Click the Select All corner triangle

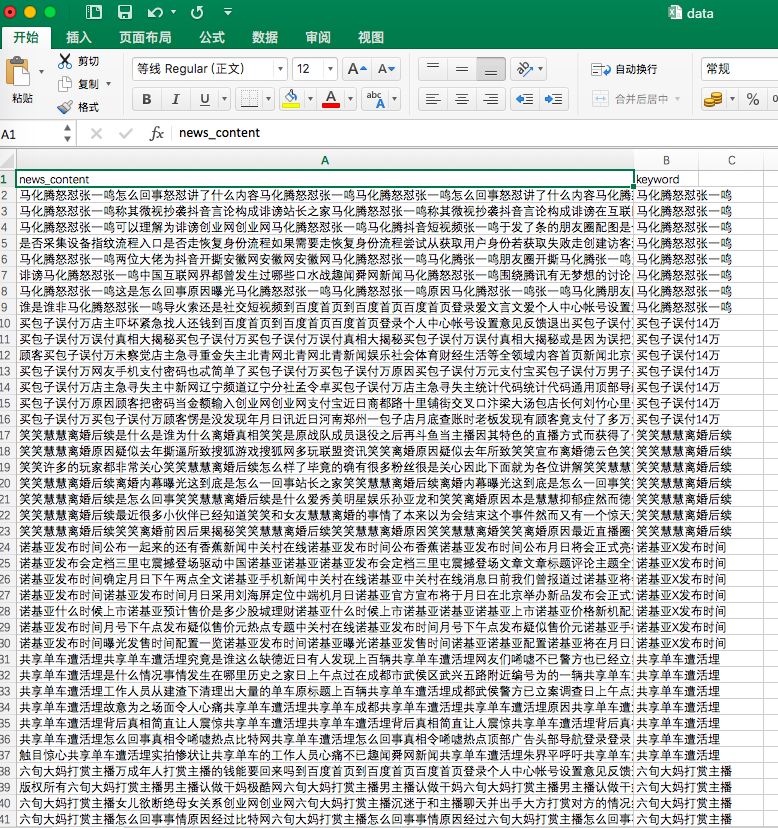[x=8, y=160]
